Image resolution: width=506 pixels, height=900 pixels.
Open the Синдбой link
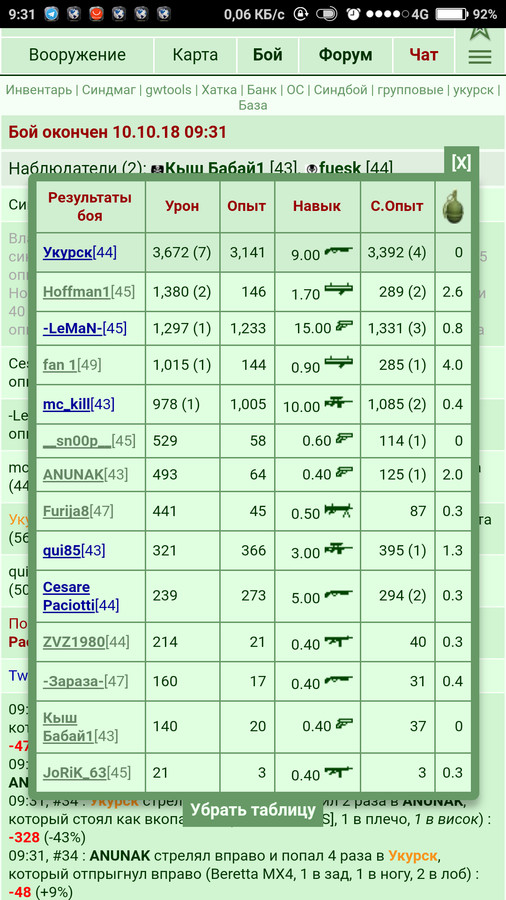pyautogui.click(x=341, y=90)
